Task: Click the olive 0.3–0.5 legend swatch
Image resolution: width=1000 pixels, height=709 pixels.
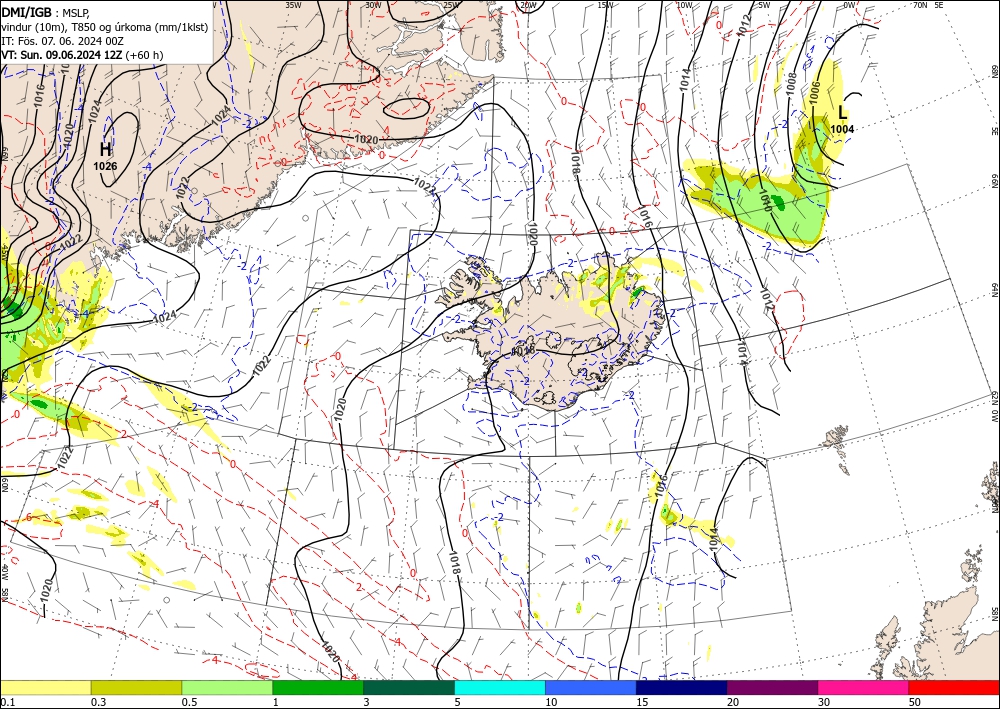Action: [136, 687]
